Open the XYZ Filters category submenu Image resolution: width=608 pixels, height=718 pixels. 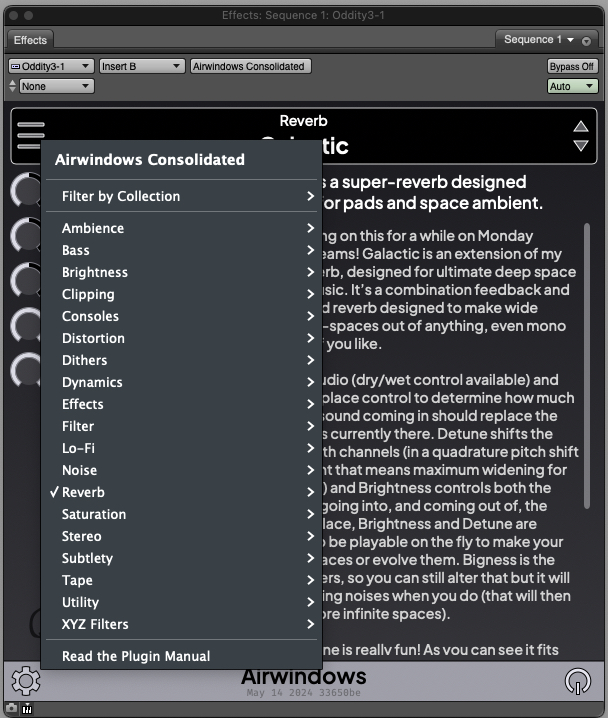click(181, 624)
